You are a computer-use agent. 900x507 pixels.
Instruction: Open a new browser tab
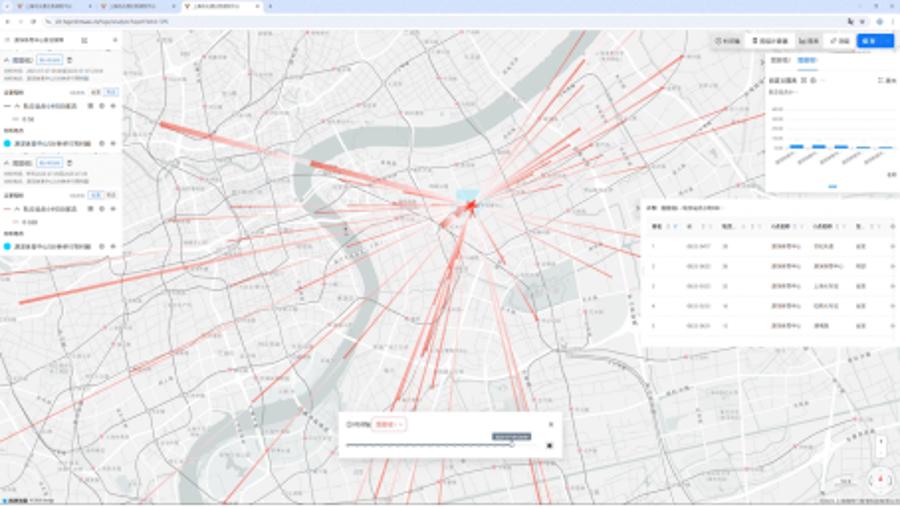pyautogui.click(x=270, y=6)
